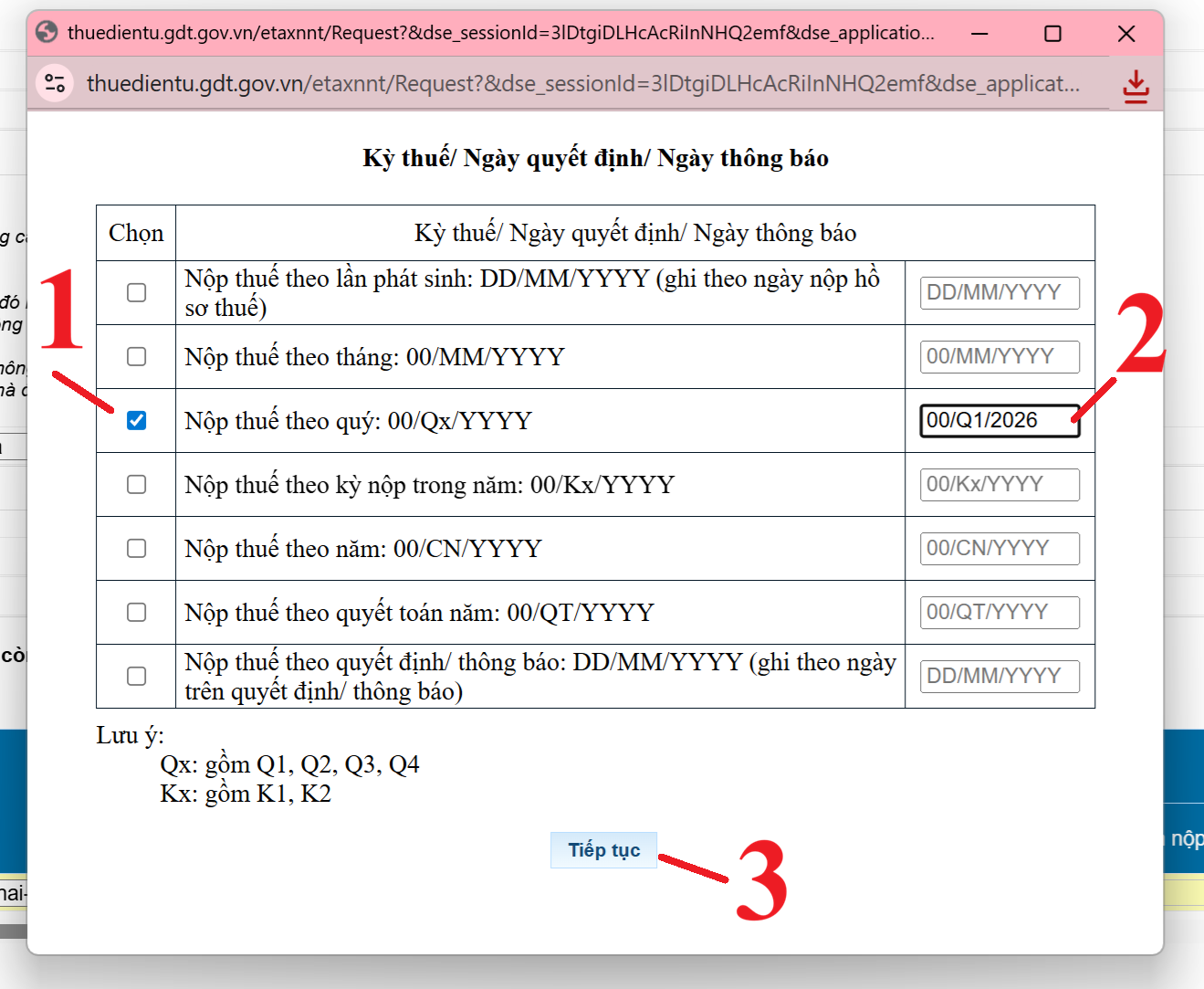Viewport: 1204px width, 989px height.
Task: Uncheck the 'Nộp thuế theo quý' checkbox
Action: pos(137,420)
